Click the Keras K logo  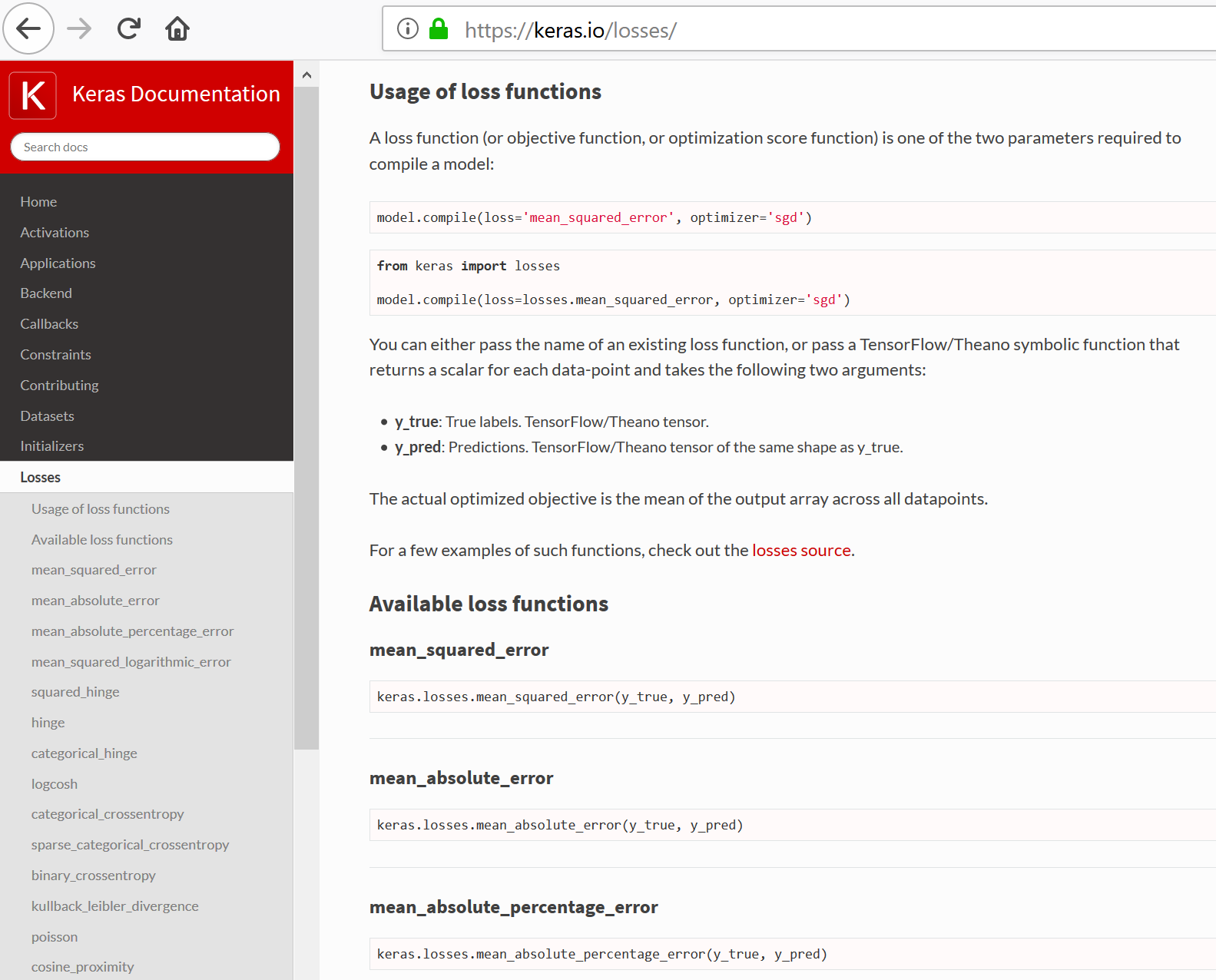pos(33,95)
